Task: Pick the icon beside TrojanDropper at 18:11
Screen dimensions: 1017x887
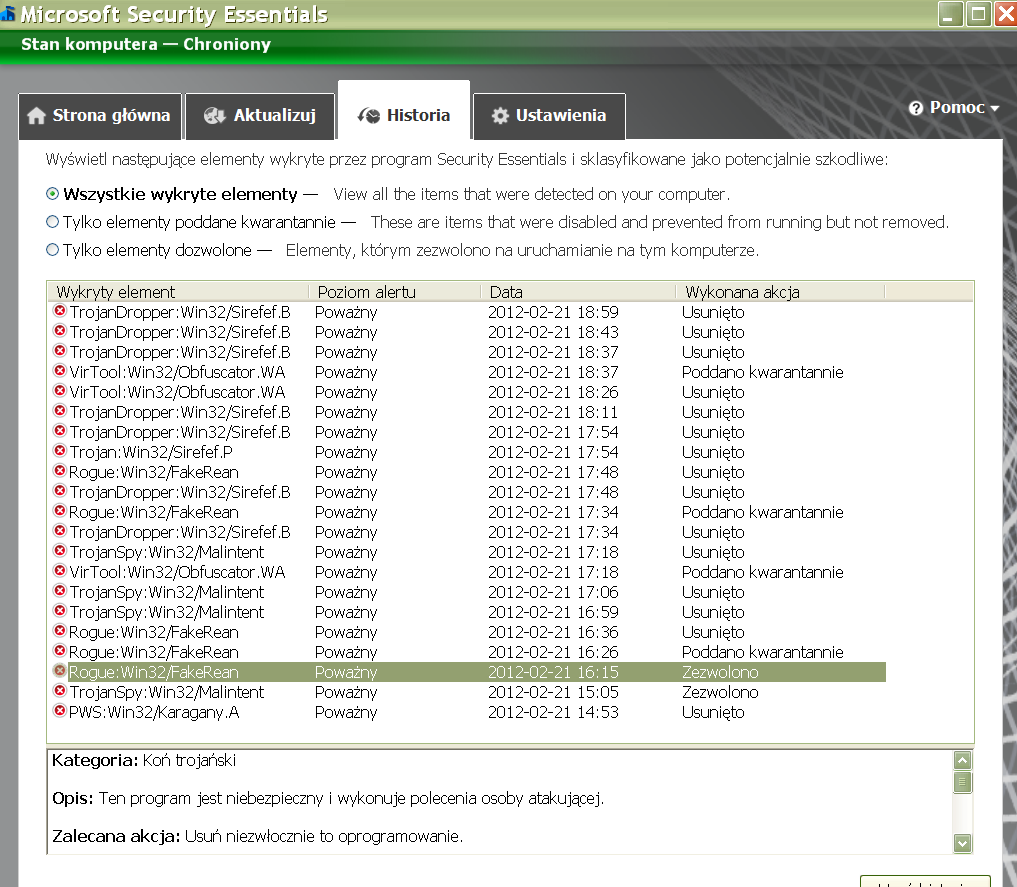Action: click(60, 411)
